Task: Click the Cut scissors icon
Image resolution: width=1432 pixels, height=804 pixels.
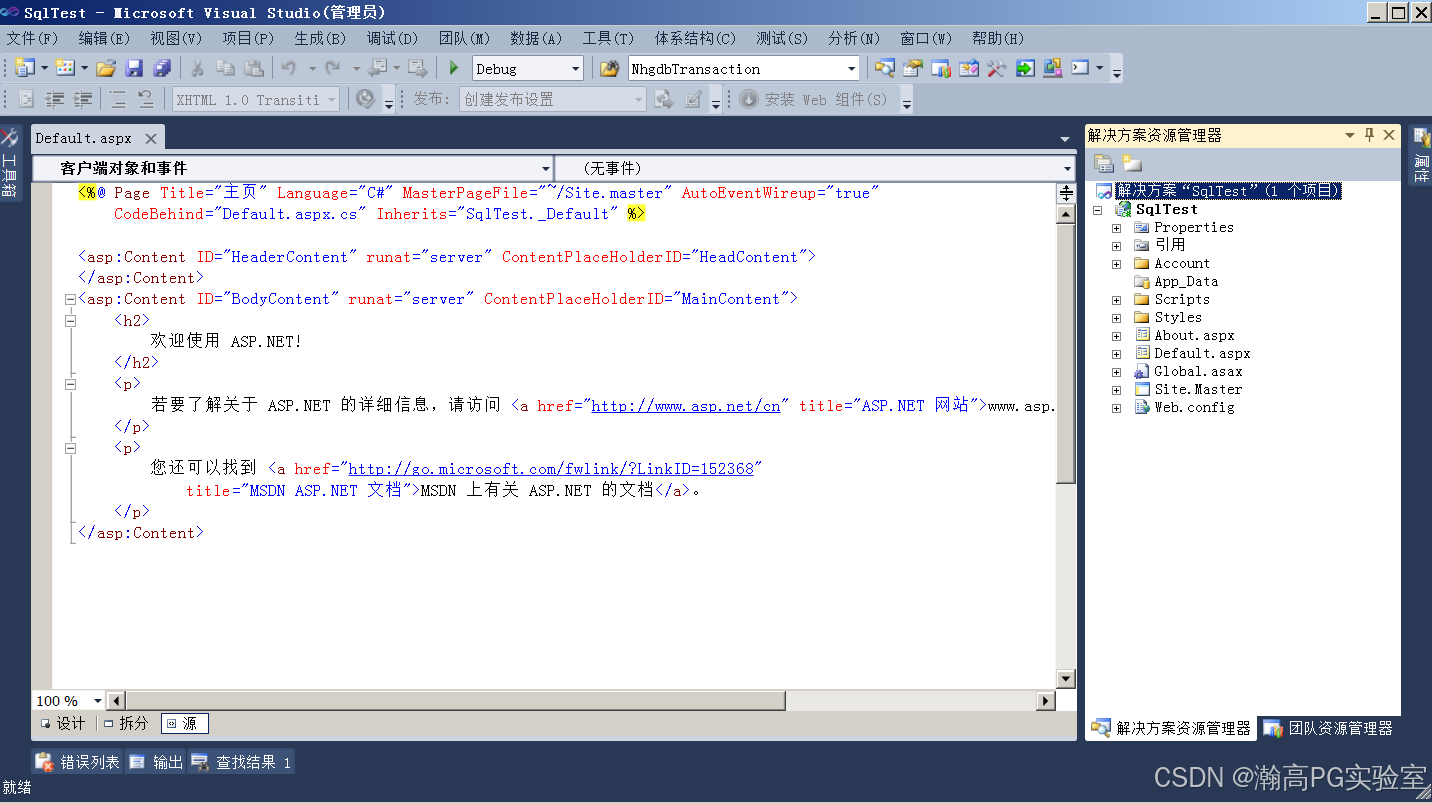Action: [x=198, y=68]
